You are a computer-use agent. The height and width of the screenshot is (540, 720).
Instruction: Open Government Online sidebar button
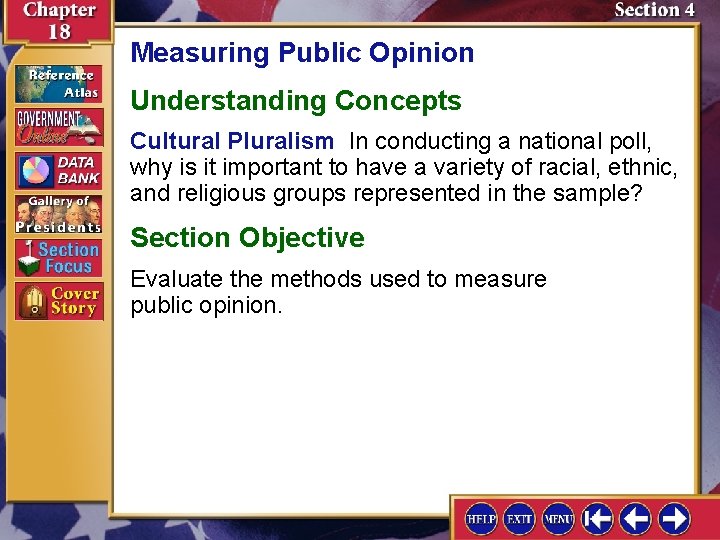59,127
